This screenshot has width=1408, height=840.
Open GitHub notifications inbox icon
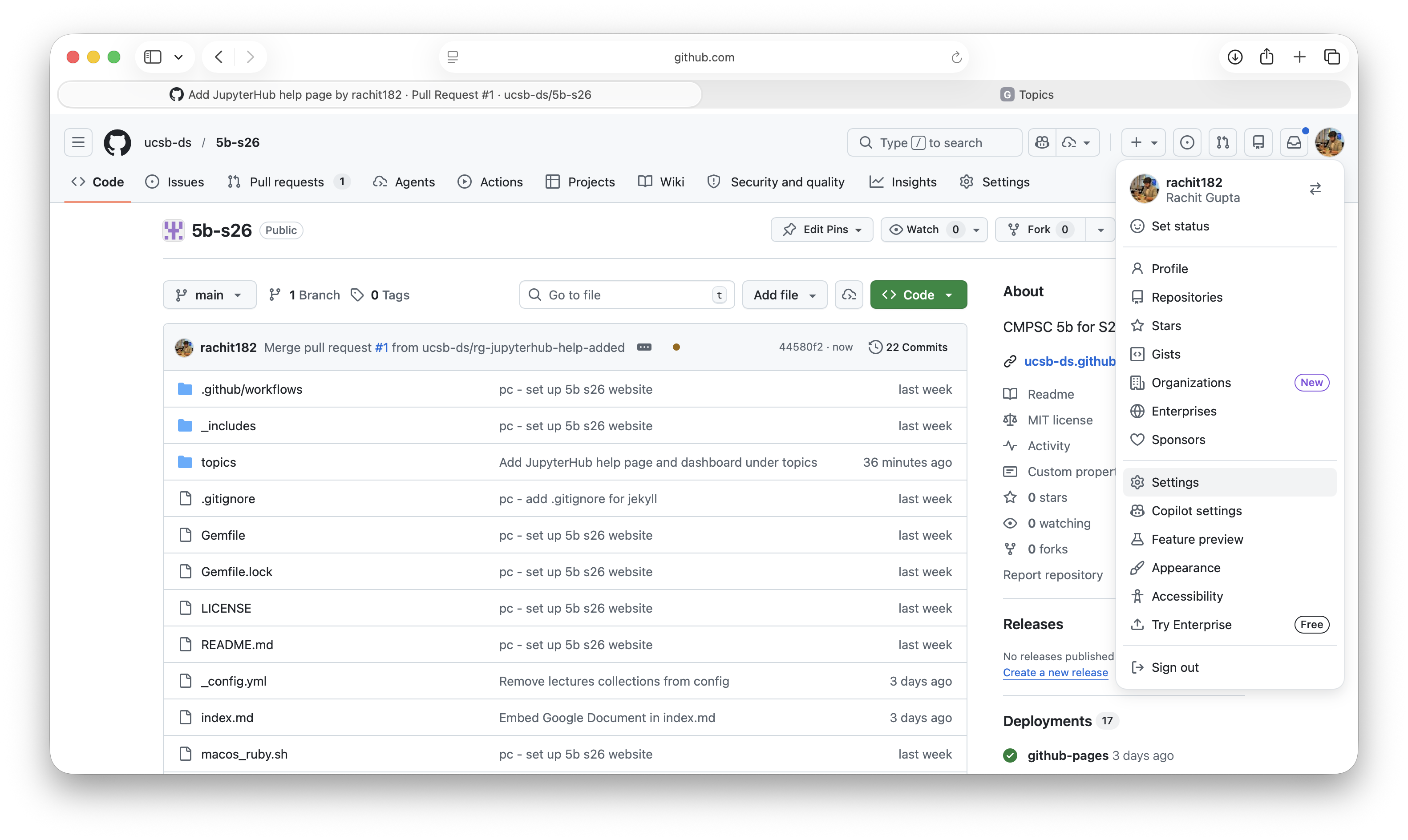tap(1294, 142)
